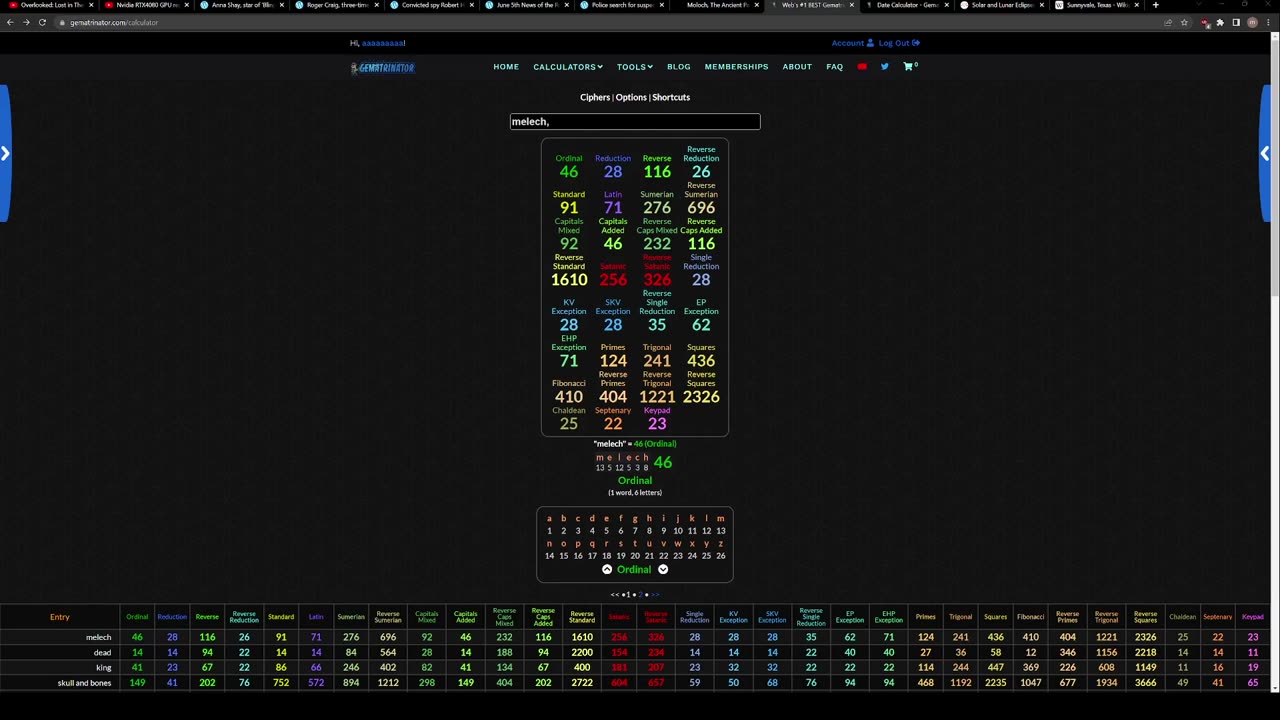Select the Ordinal value 46 in cipher grid
Screen dimensions: 1280x720
point(569,172)
